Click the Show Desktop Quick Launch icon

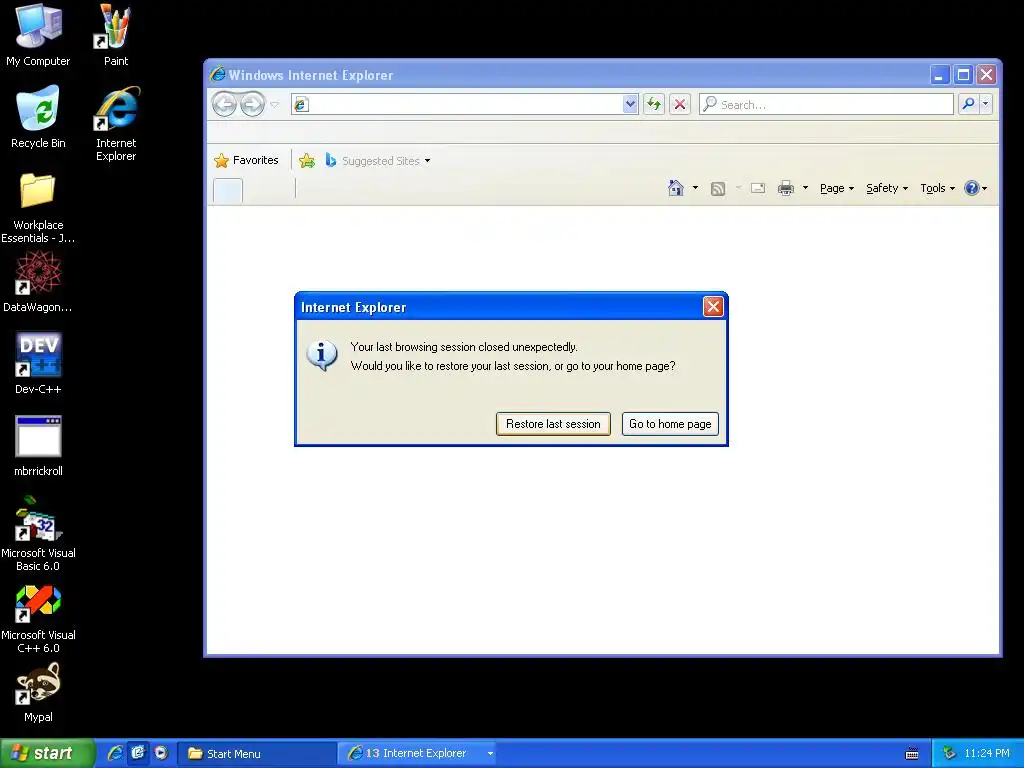coord(138,753)
